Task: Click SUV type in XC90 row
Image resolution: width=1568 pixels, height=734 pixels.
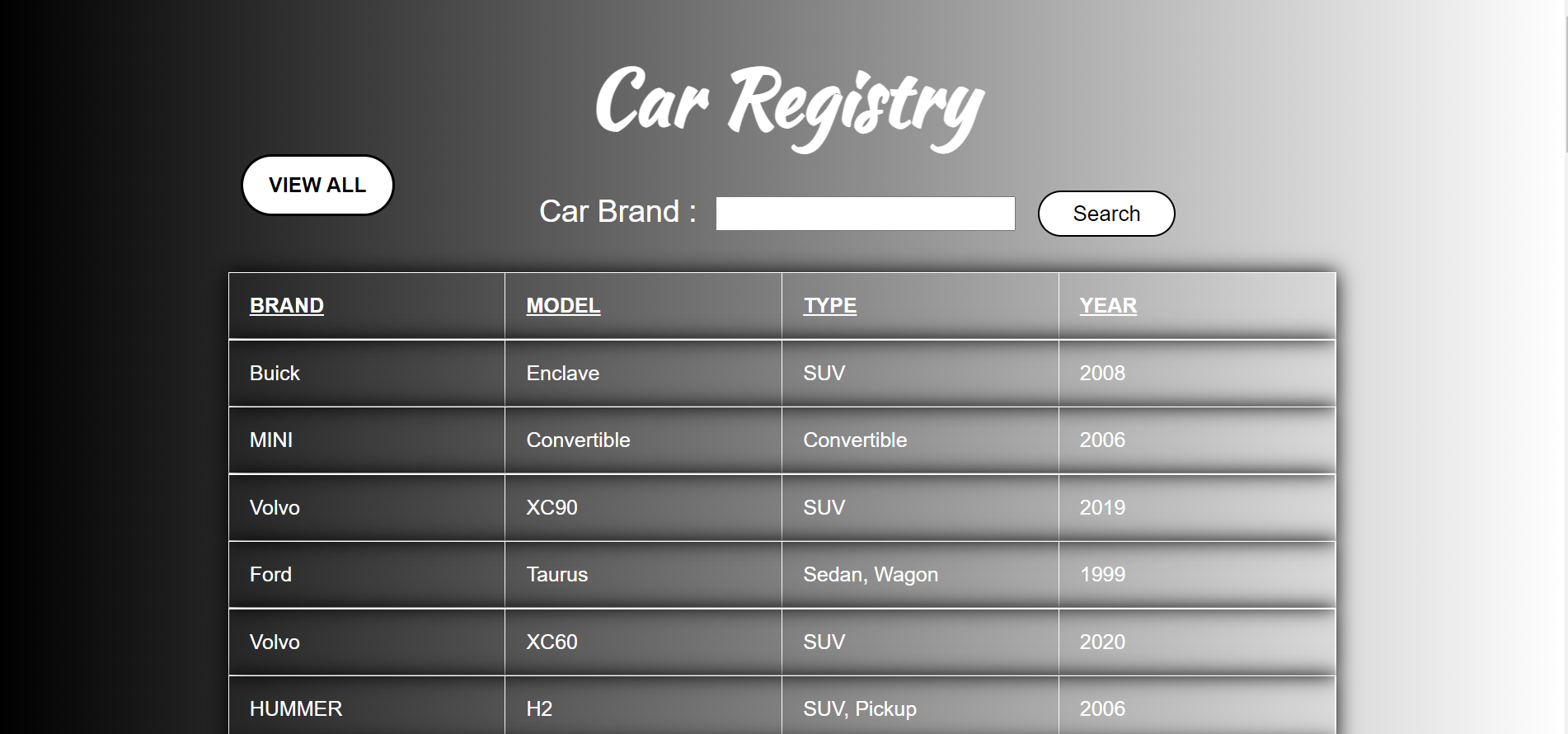Action: [x=920, y=507]
